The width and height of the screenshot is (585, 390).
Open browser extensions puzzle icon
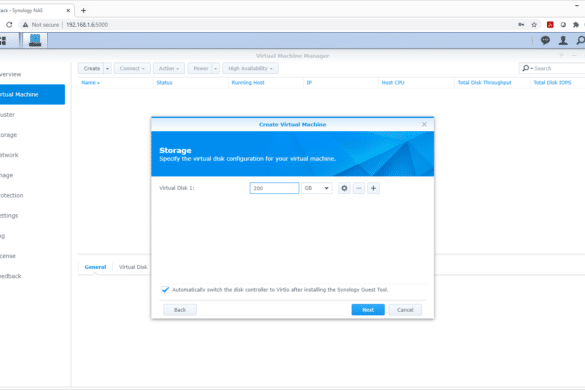click(x=576, y=25)
